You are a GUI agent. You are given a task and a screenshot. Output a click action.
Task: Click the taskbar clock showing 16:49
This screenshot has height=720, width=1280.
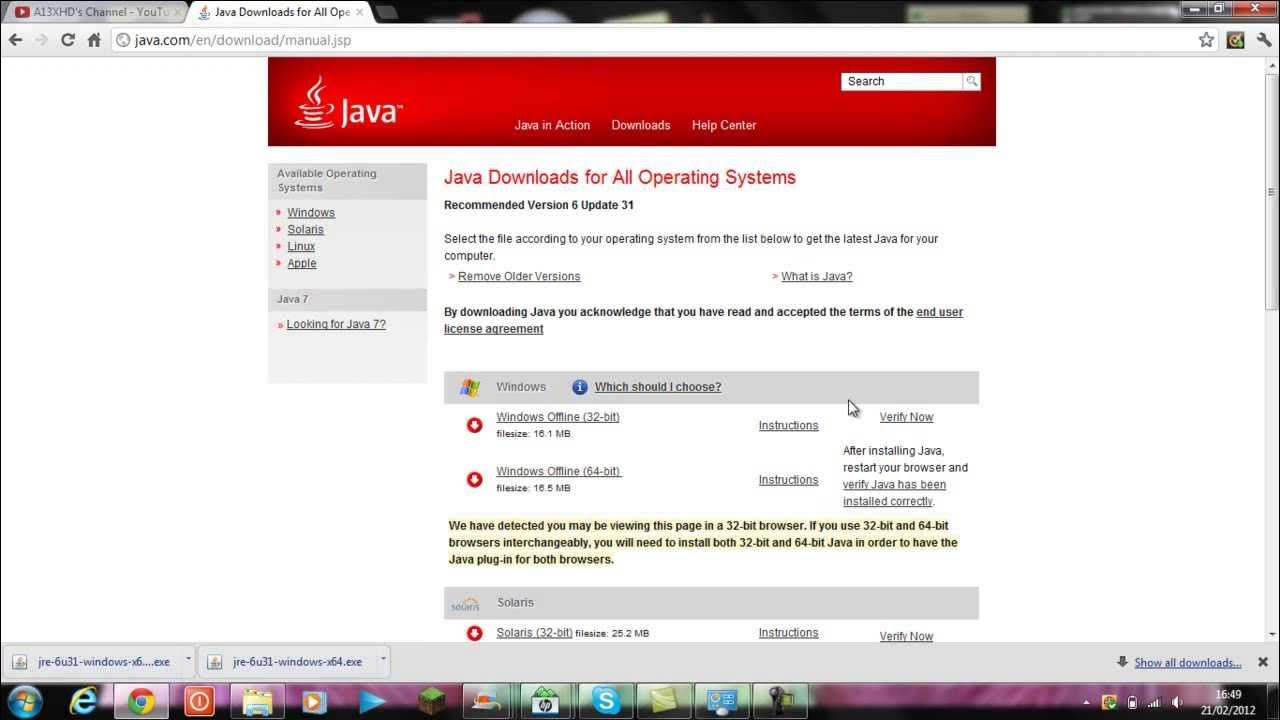(x=1228, y=694)
